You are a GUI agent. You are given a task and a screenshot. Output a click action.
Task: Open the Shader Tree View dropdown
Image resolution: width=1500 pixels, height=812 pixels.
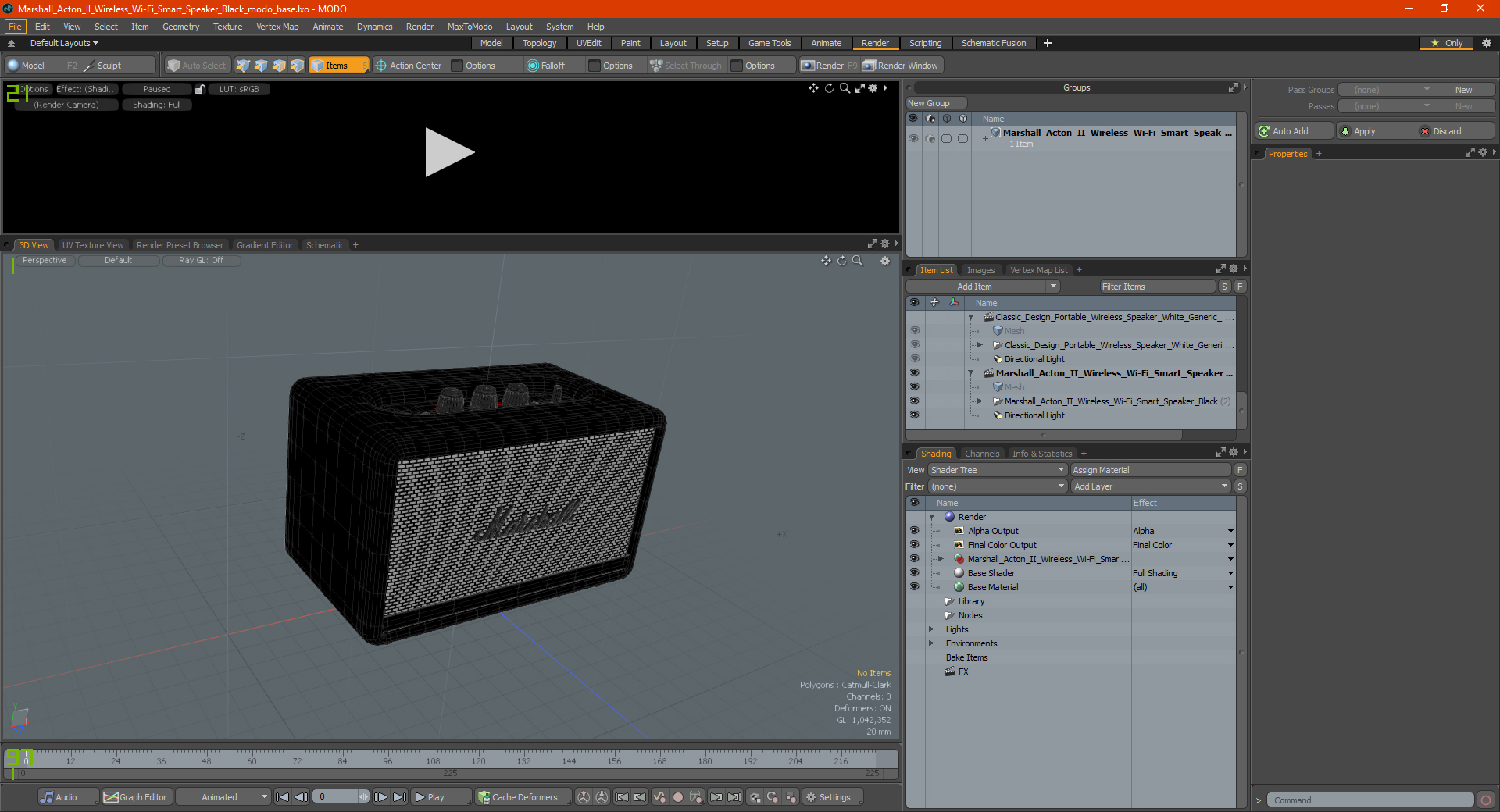tap(998, 470)
